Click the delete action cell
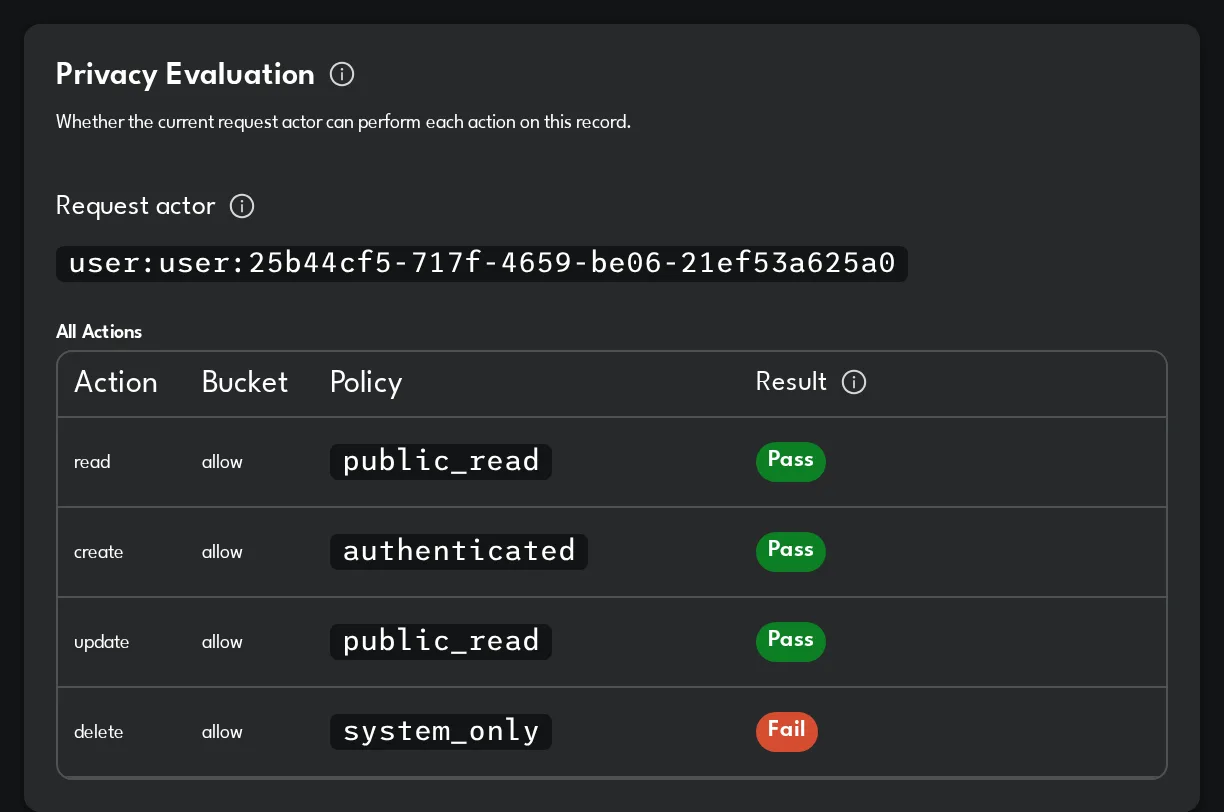The image size is (1224, 812). pos(99,732)
